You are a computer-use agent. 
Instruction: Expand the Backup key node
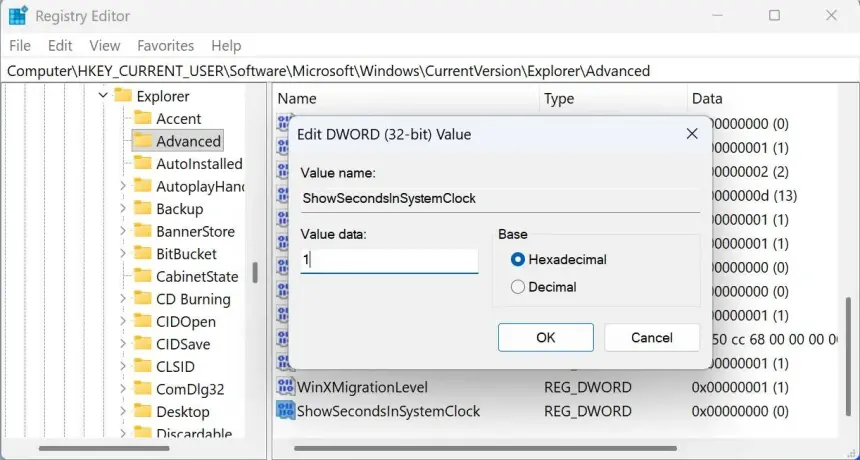tap(122, 209)
